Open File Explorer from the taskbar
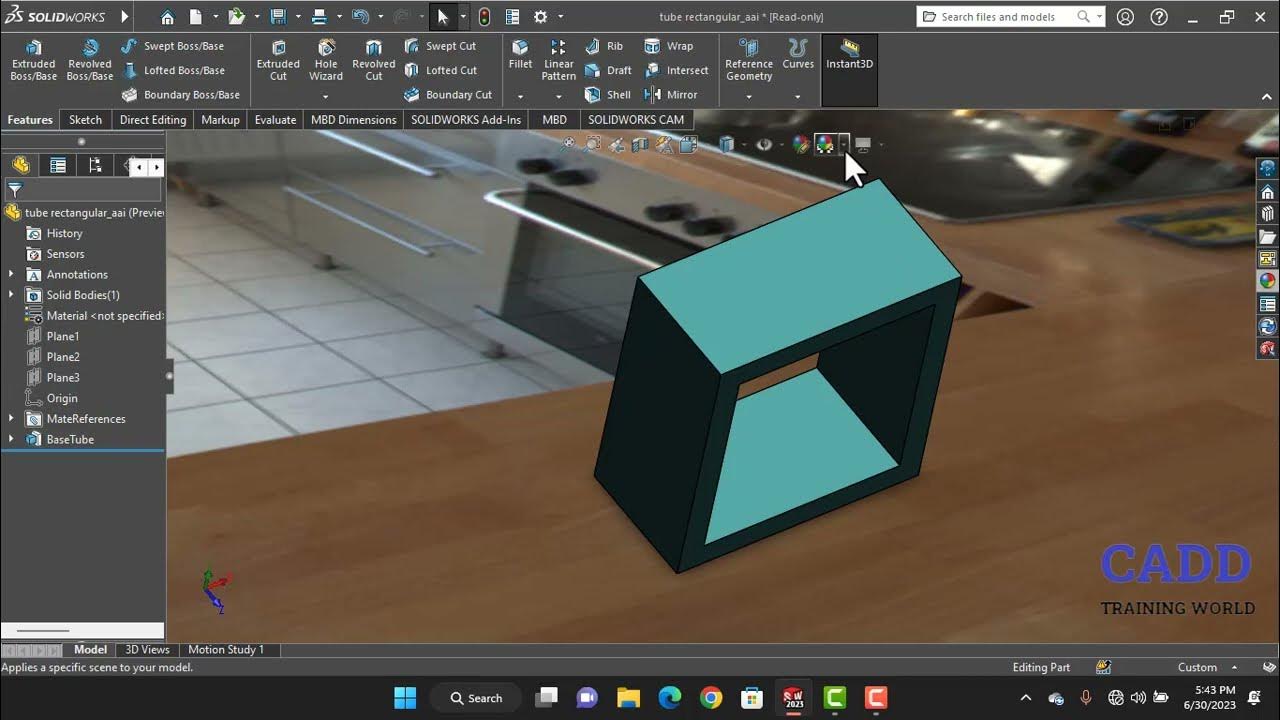1280x720 pixels. tap(628, 698)
